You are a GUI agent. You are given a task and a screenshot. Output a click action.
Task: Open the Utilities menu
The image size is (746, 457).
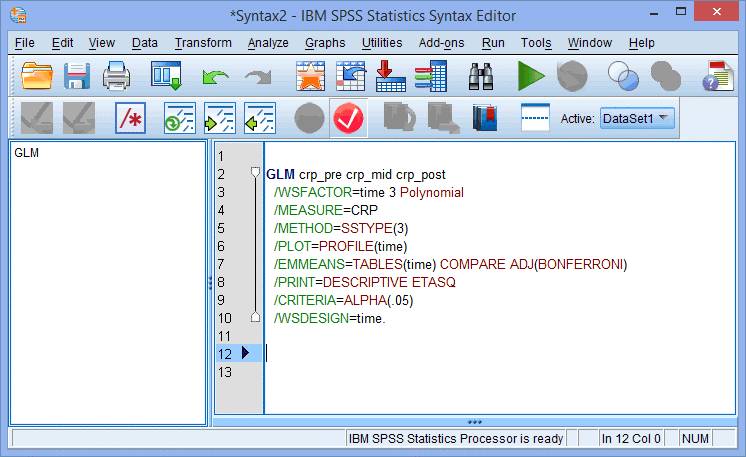(382, 43)
